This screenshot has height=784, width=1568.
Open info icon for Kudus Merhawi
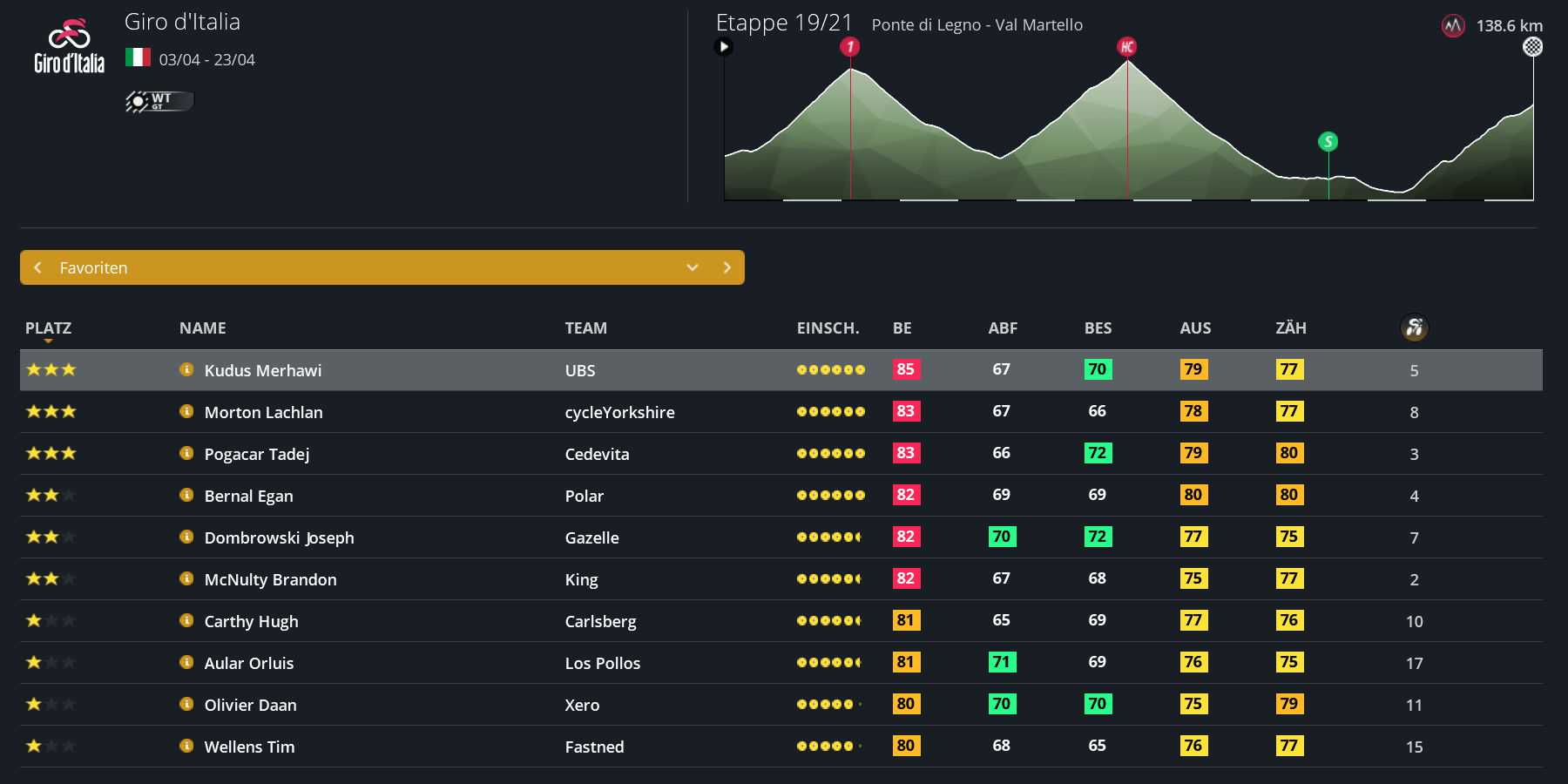tap(186, 369)
